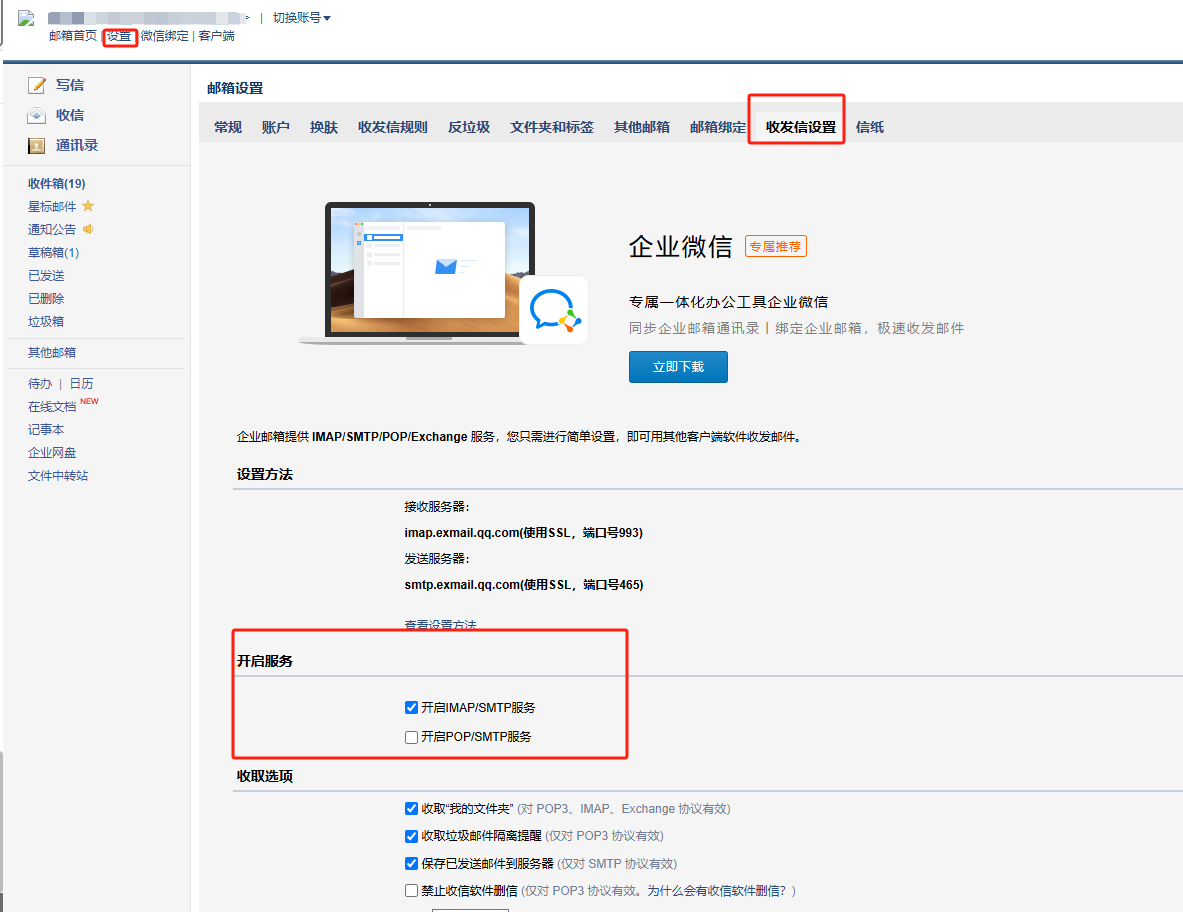
Task: Click the 为什么会有收信软件删信？ link
Action: tap(717, 891)
